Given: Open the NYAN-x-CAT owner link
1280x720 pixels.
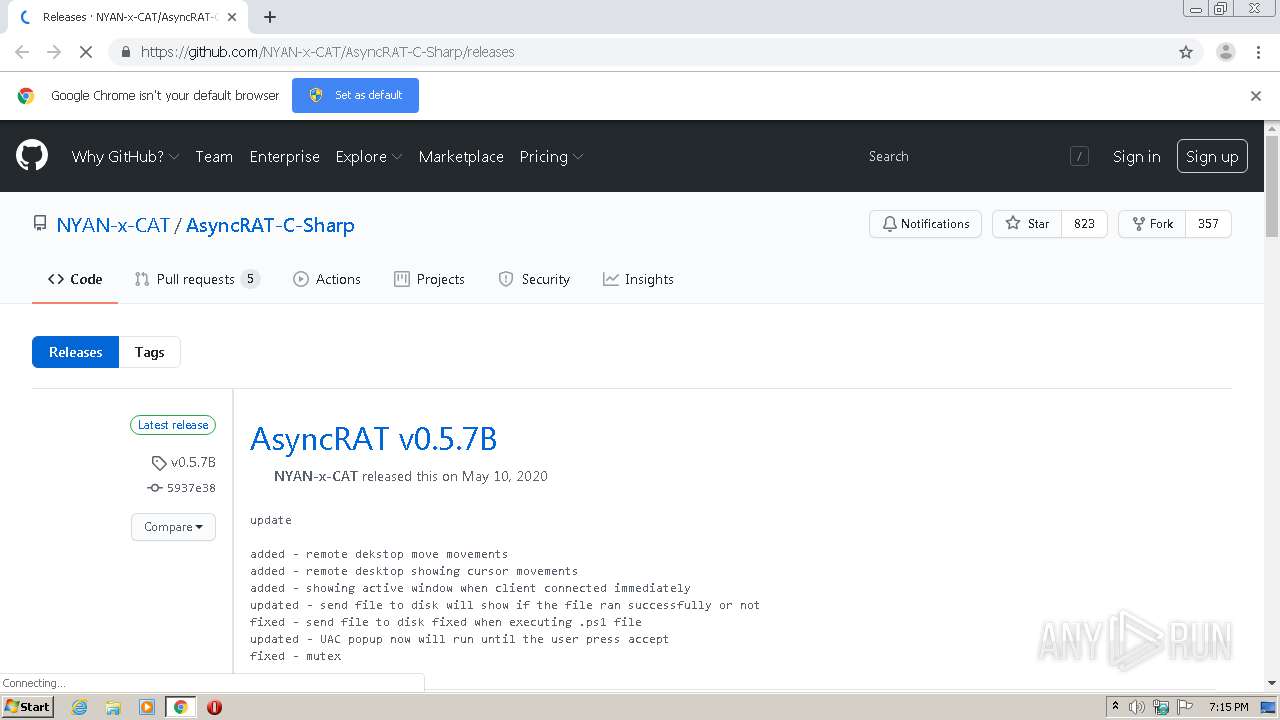Looking at the screenshot, I should point(113,225).
